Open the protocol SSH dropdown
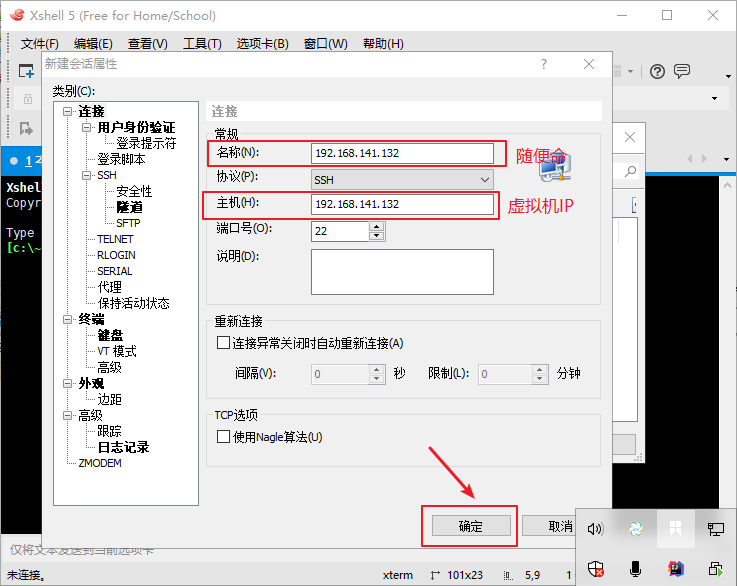The image size is (737, 586). click(402, 179)
